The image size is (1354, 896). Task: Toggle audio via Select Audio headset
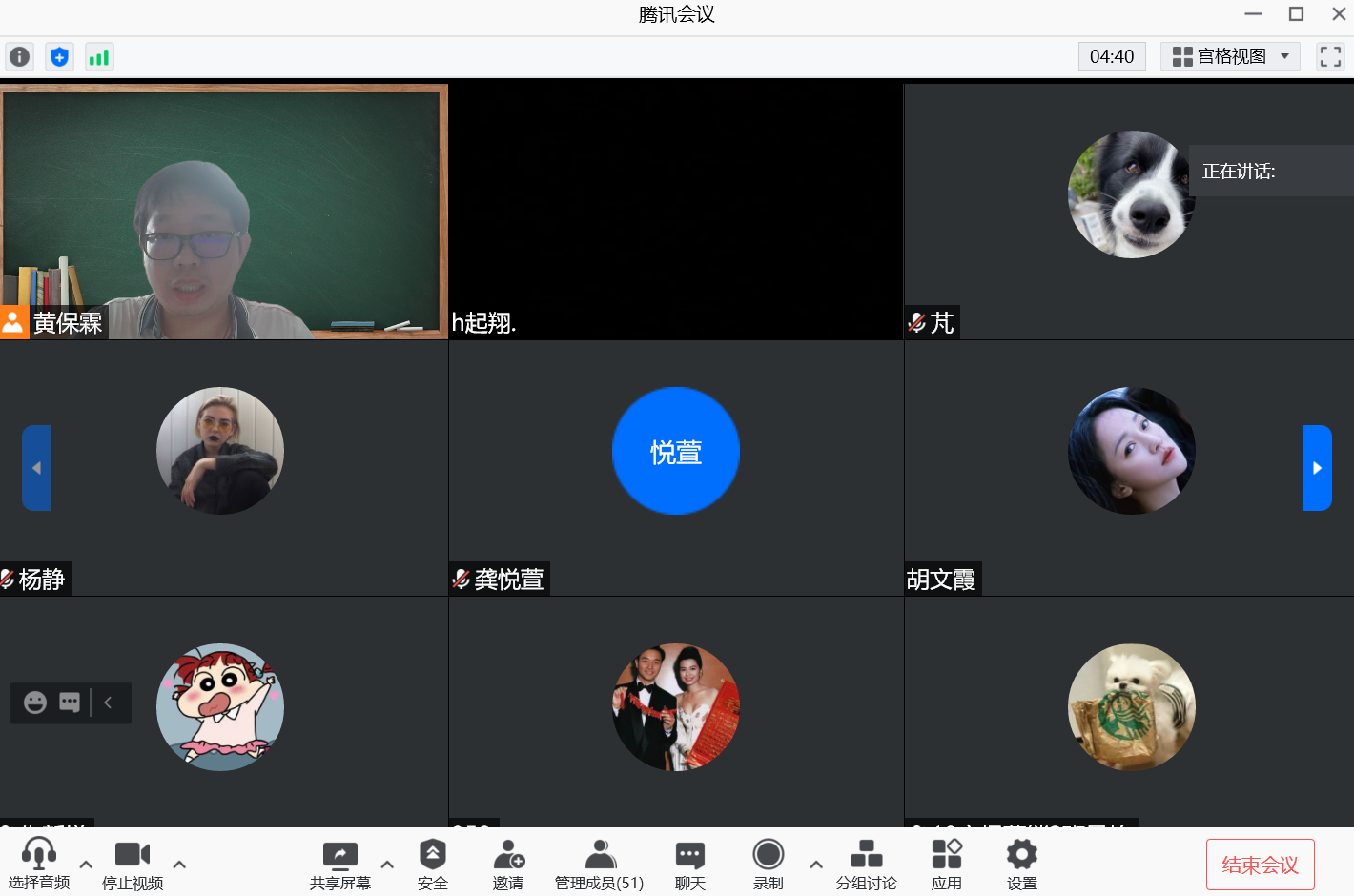[39, 865]
